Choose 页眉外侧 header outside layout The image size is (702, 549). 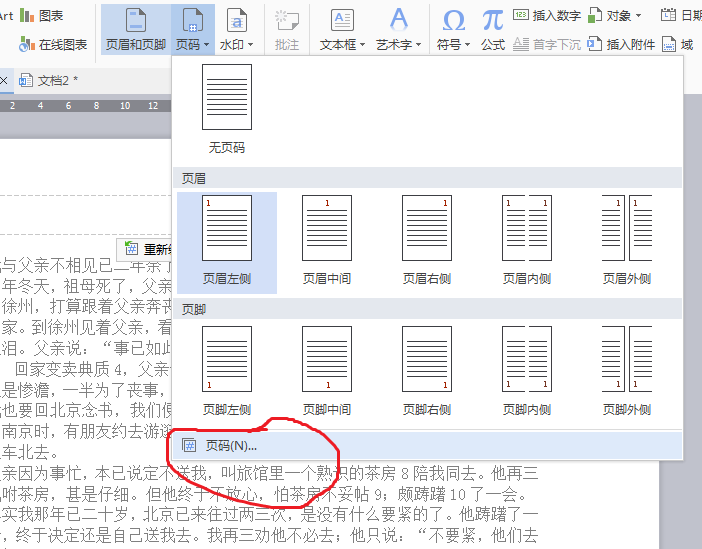(x=627, y=242)
